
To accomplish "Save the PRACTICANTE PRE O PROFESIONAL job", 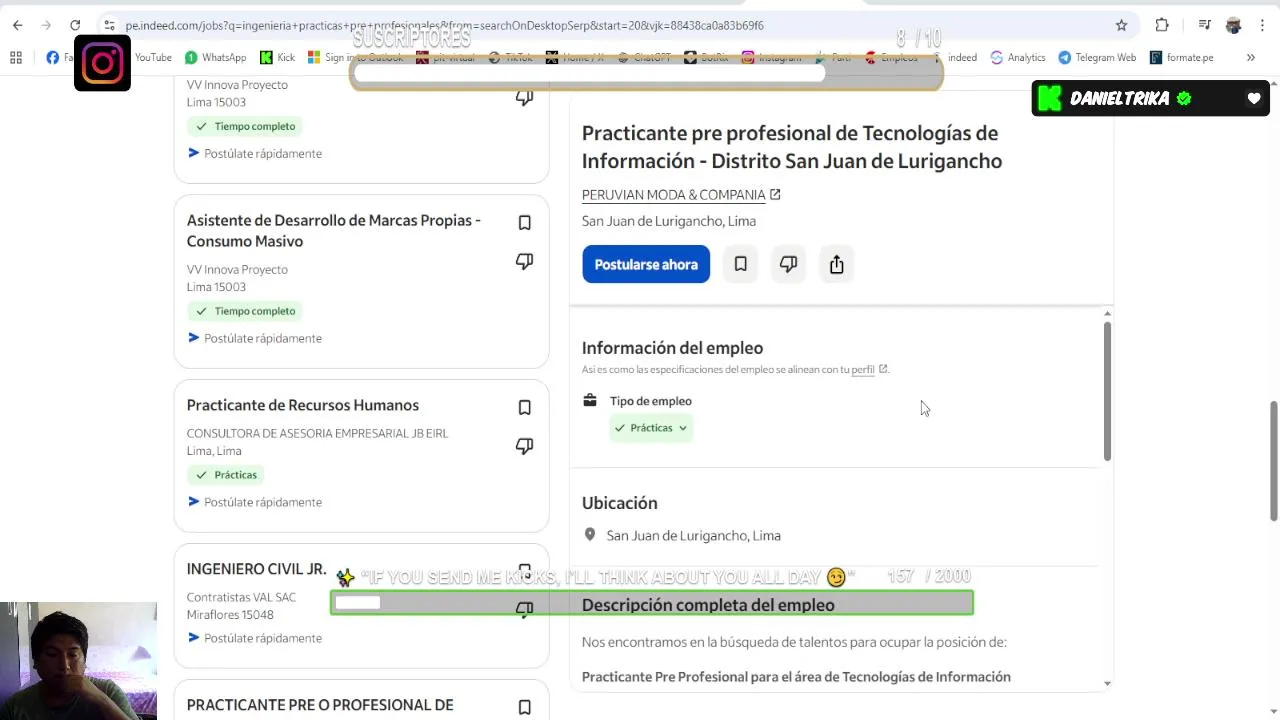I will click(524, 707).
